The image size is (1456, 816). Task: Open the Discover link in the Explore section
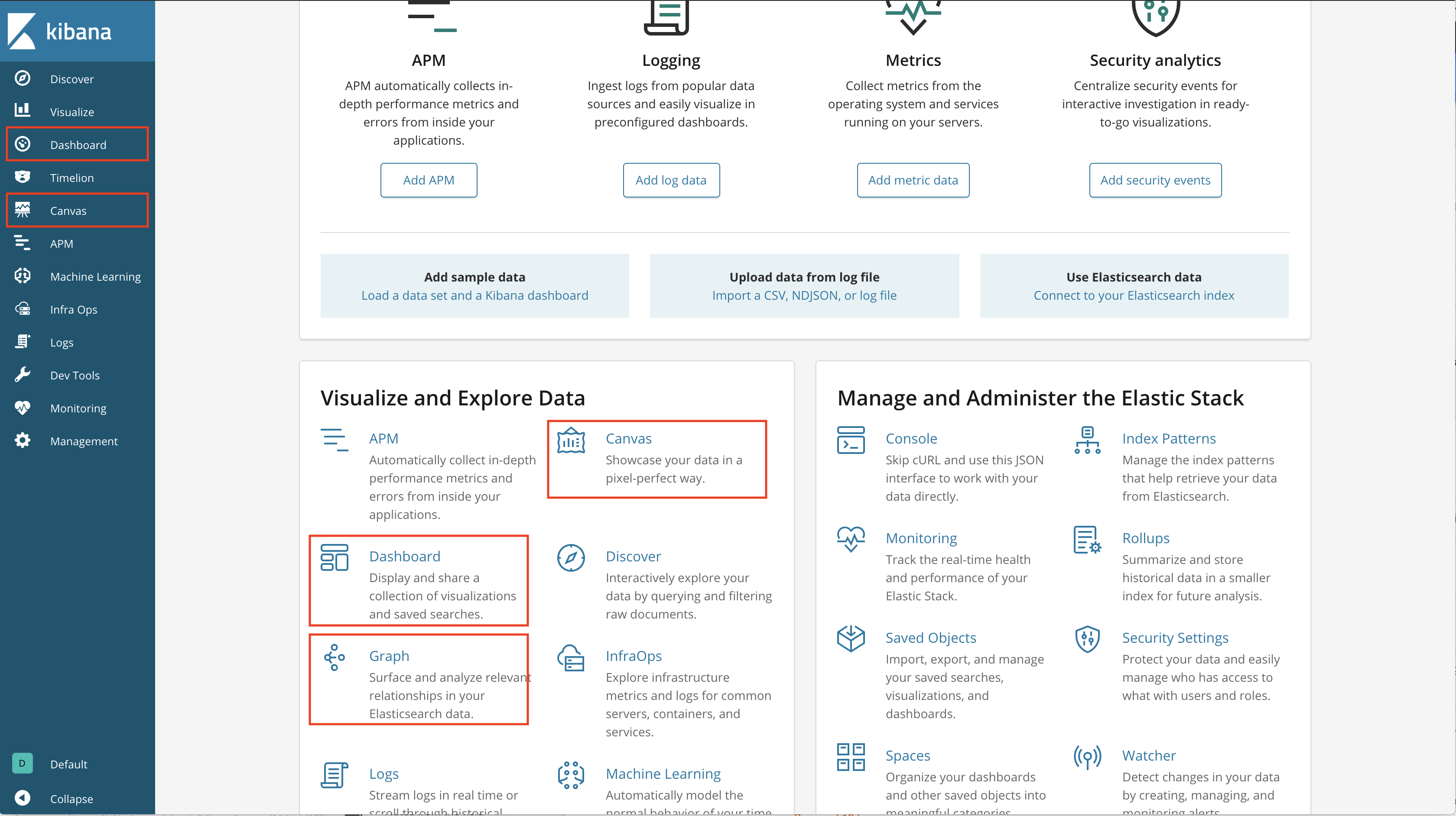(x=633, y=557)
